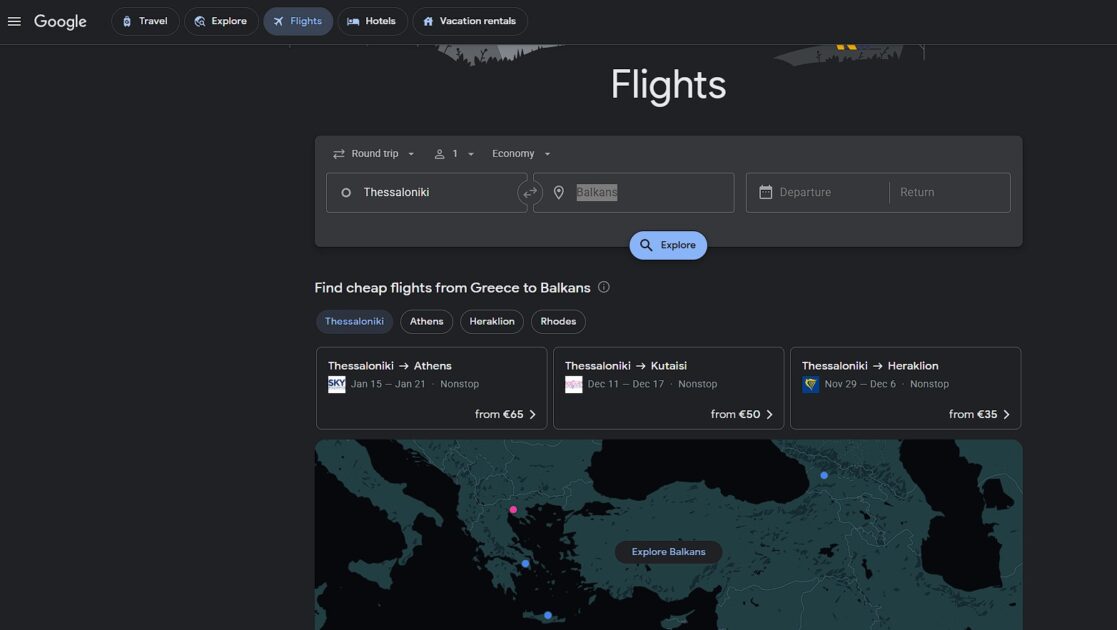
Task: Open the Travel tab
Action: tap(145, 21)
